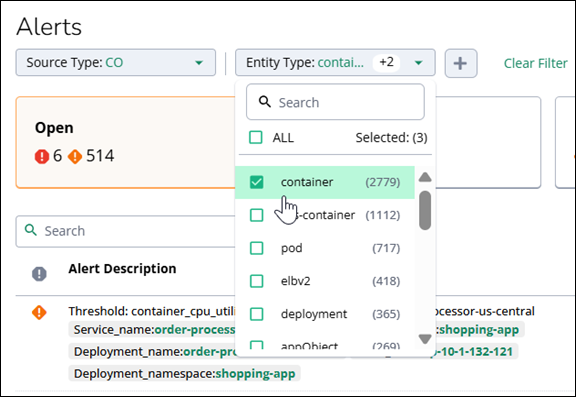This screenshot has width=576, height=397.
Task: Check the elbv2 checkbox
Action: pos(256,281)
